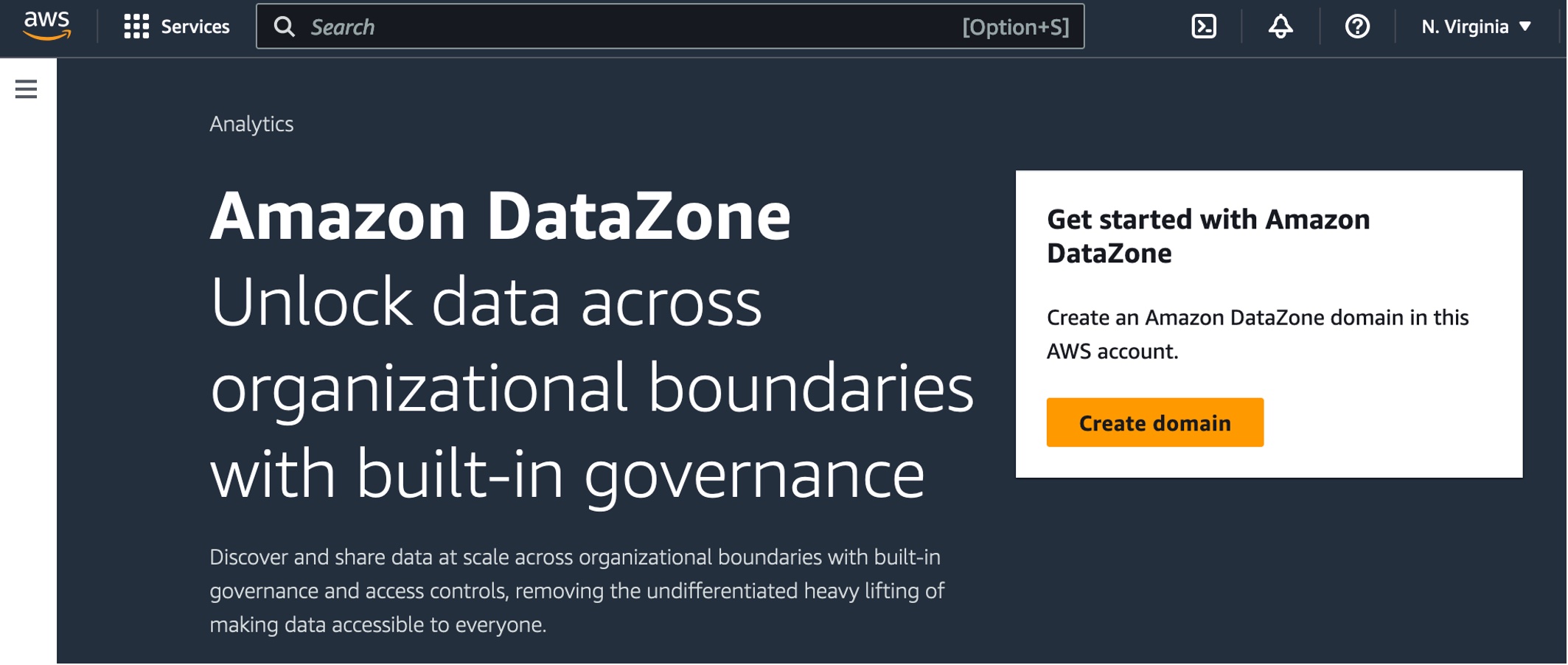Launch the CloudShell terminal icon

[x=1203, y=27]
